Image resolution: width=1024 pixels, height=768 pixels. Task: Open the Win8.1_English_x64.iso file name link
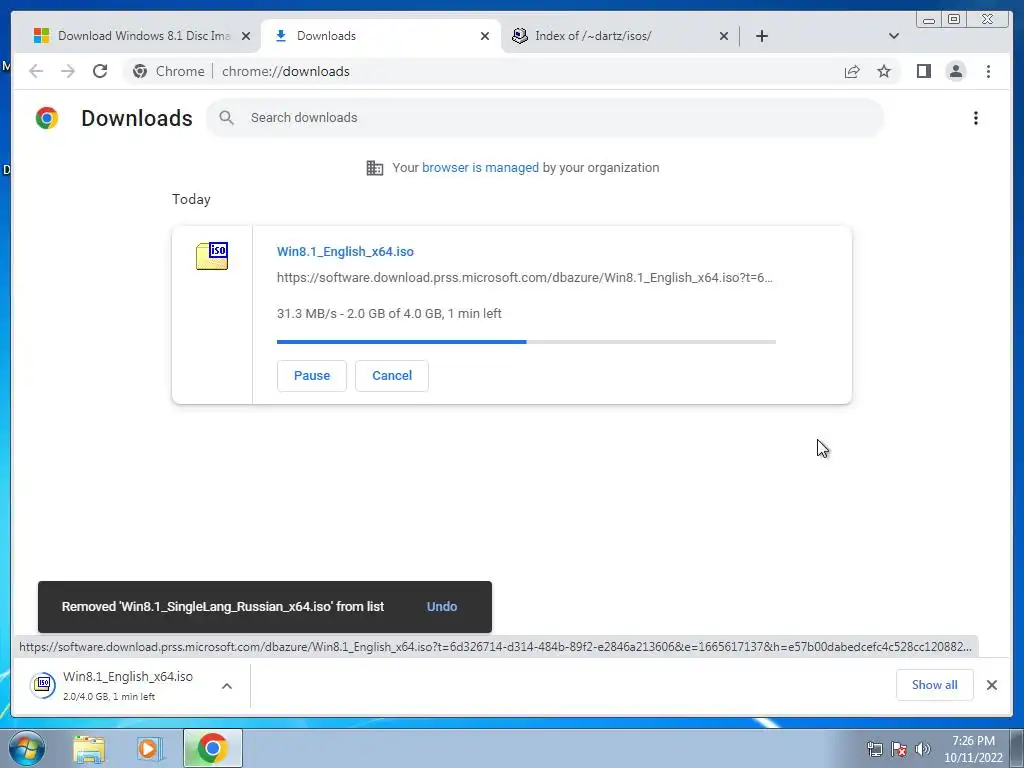[x=345, y=251]
